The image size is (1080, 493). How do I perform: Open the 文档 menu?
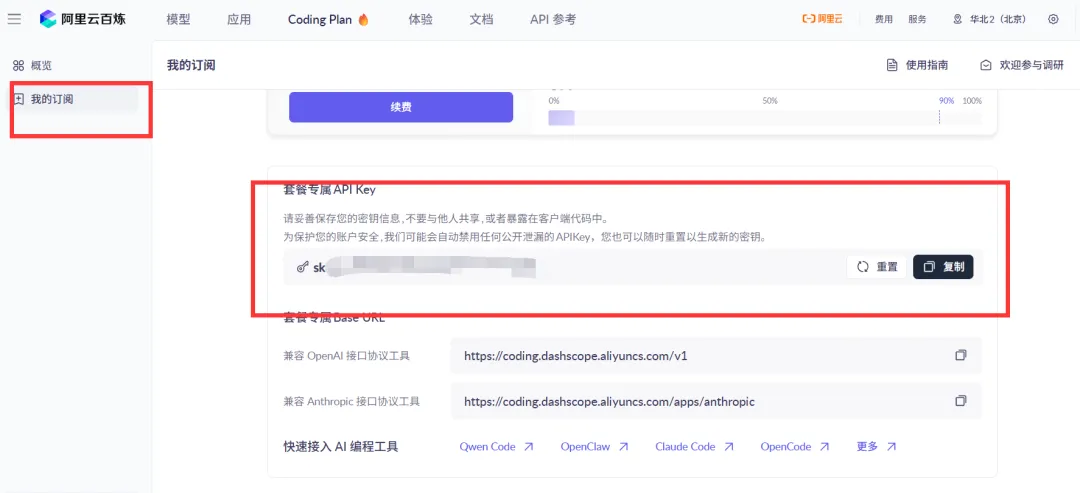[481, 19]
